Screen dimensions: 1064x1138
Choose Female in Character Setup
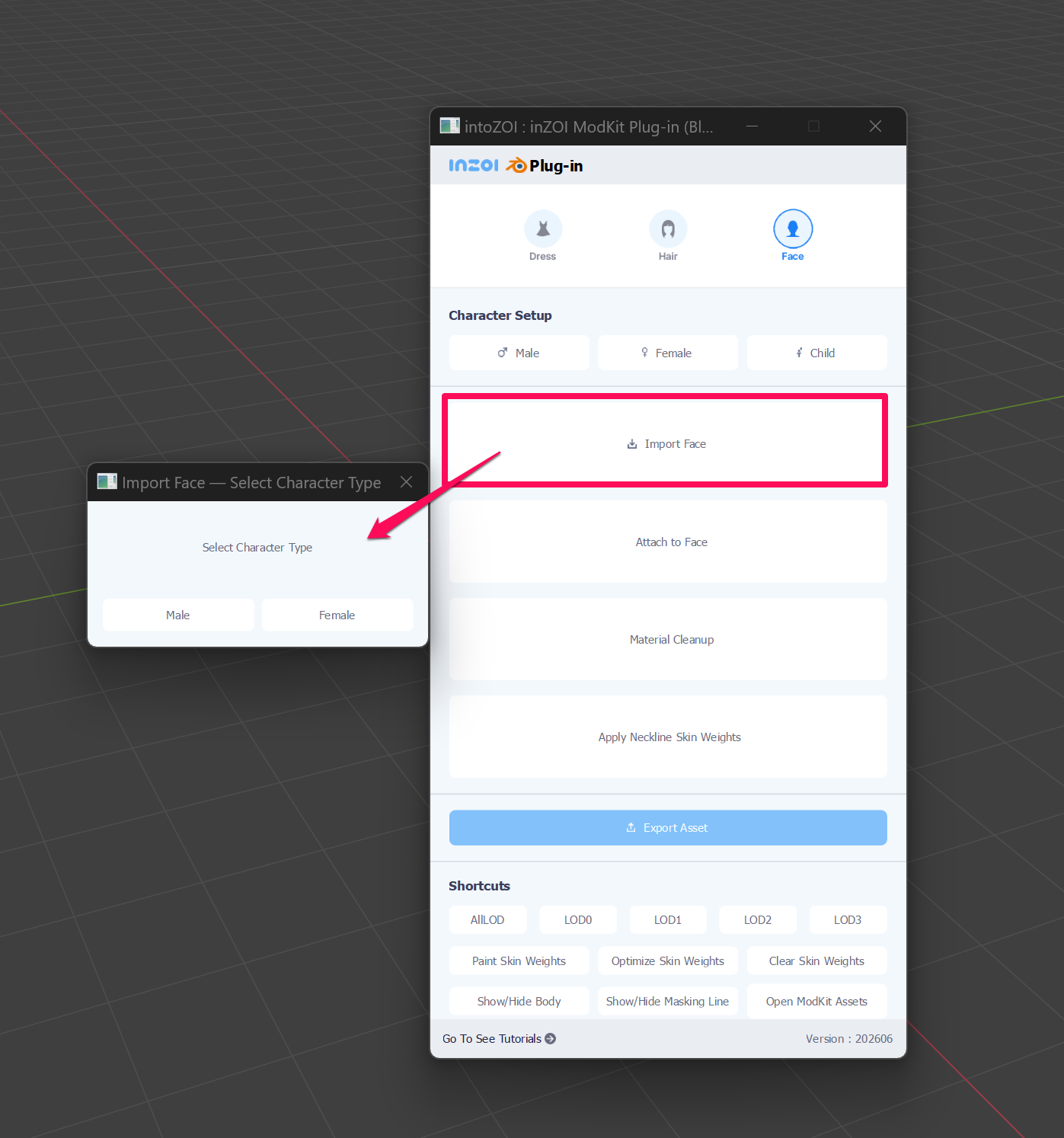pyautogui.click(x=668, y=353)
